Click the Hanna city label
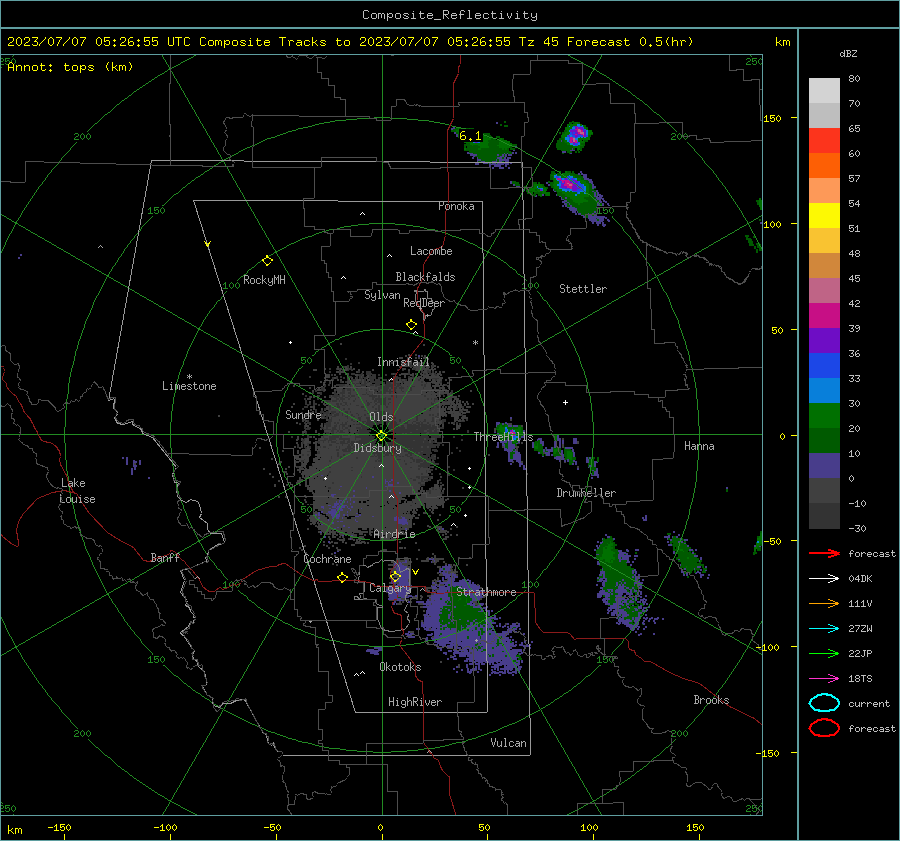Image resolution: width=900 pixels, height=841 pixels. (699, 446)
